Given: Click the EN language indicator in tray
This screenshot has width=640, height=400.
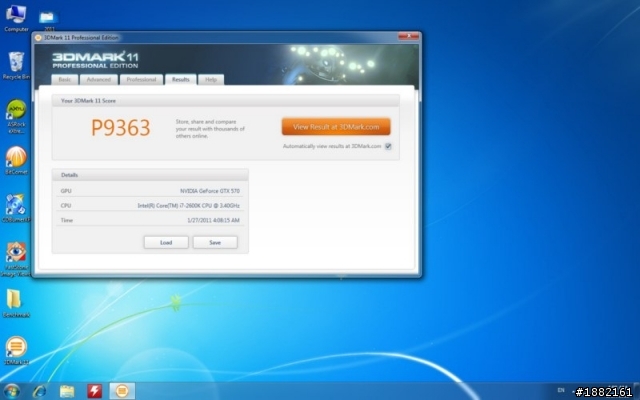Looking at the screenshot, I should point(561,391).
